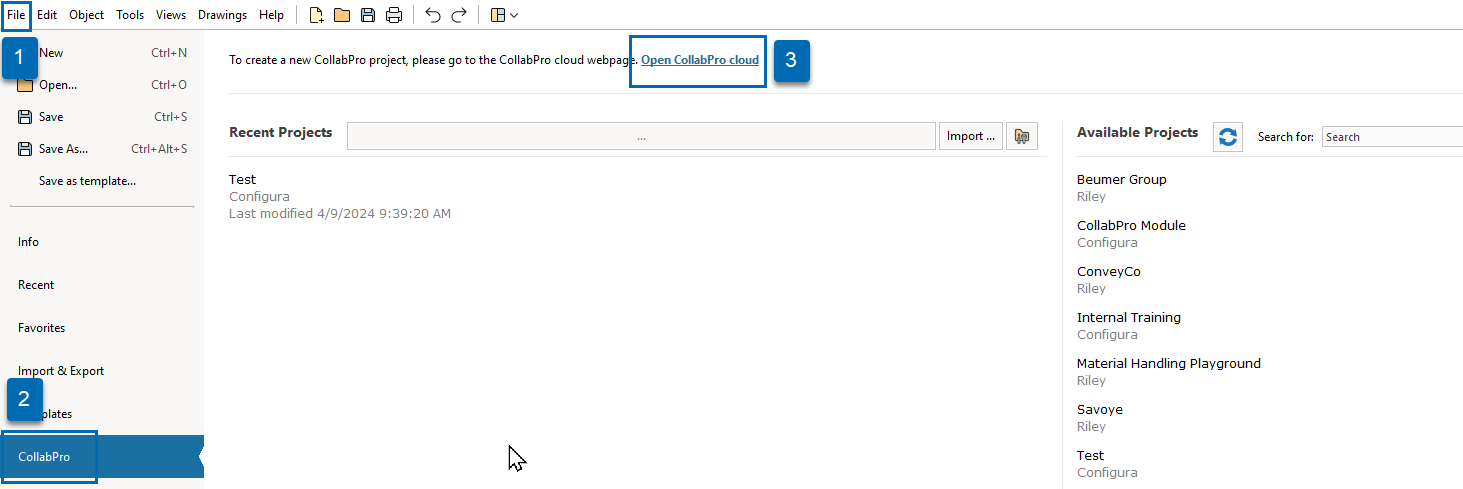Viewport: 1463px width, 489px height.
Task: Select the Info sidebar tab
Action: (102, 242)
